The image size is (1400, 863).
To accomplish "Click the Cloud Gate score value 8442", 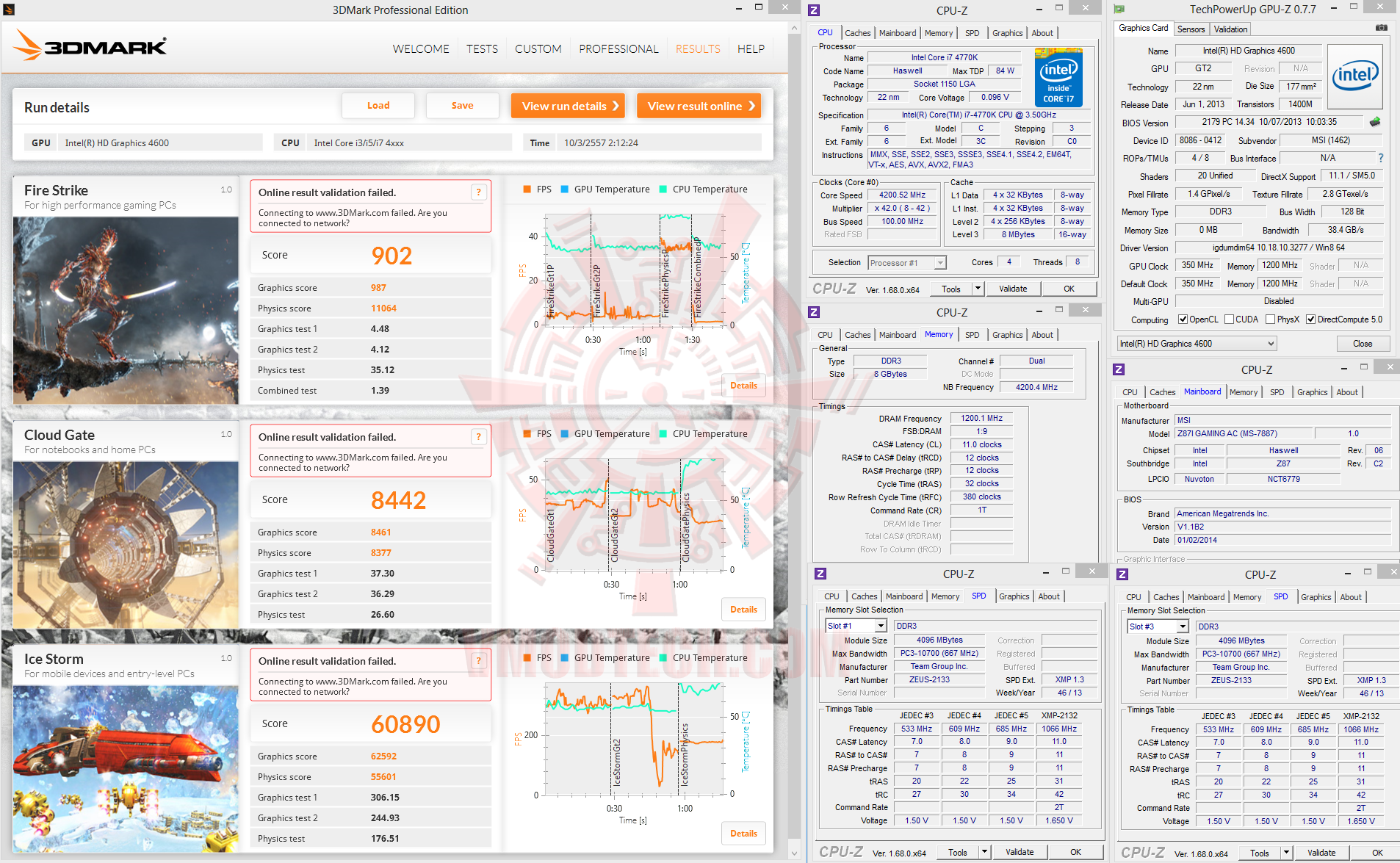I will tap(398, 500).
